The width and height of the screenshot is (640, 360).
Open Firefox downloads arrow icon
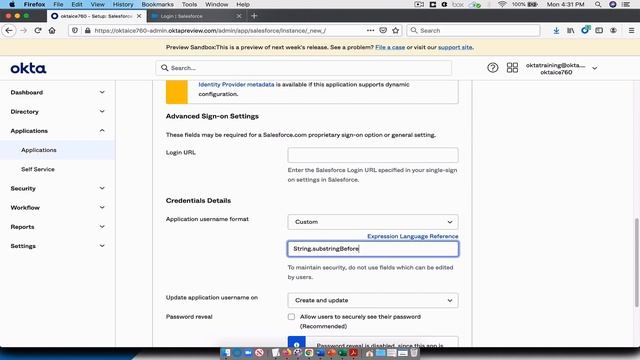tap(556, 31)
